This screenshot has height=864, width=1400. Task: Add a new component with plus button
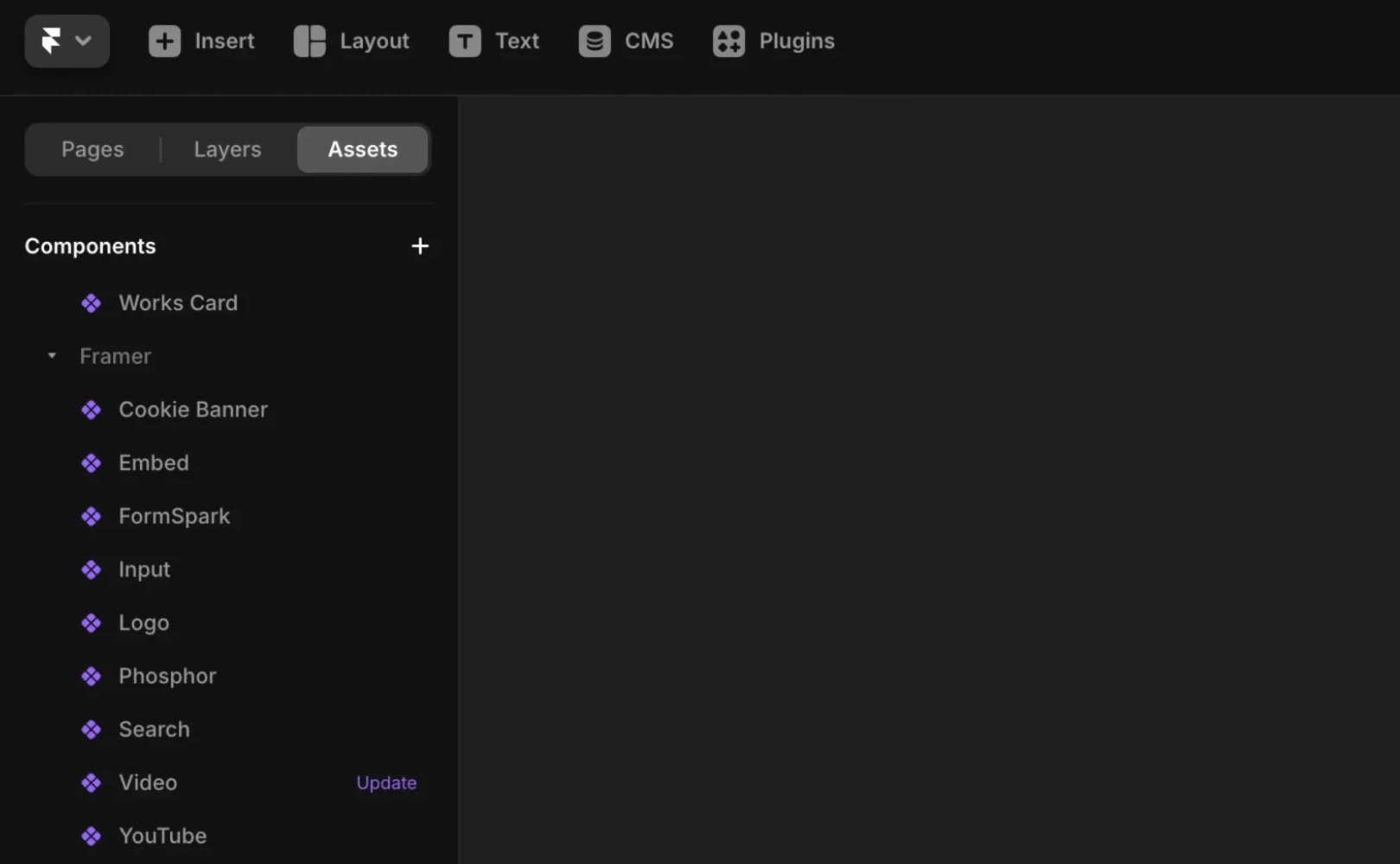[x=420, y=246]
